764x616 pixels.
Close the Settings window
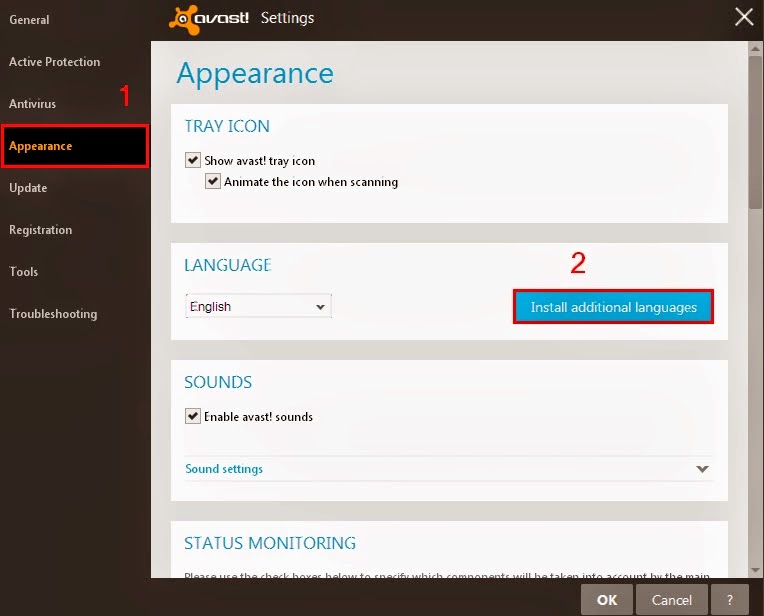coord(744,17)
